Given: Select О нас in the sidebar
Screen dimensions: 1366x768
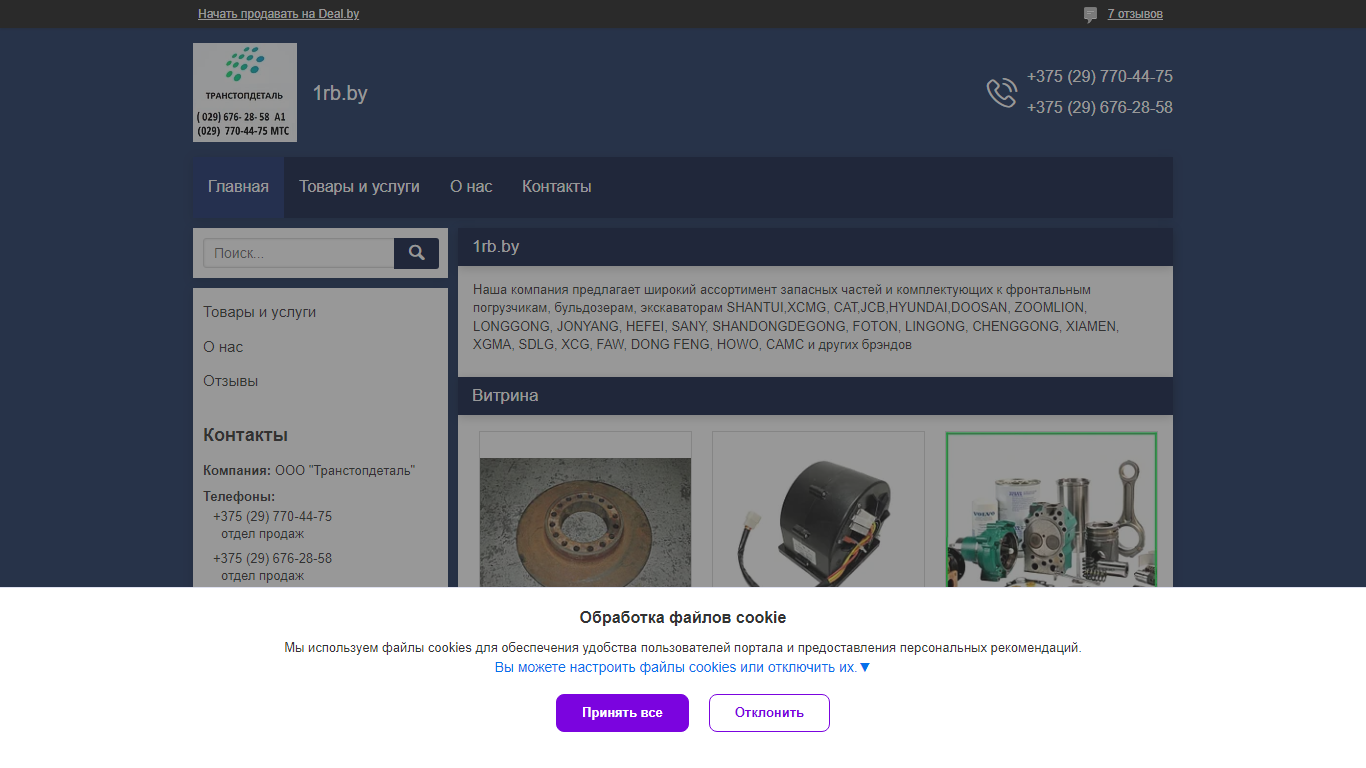Looking at the screenshot, I should pos(223,347).
